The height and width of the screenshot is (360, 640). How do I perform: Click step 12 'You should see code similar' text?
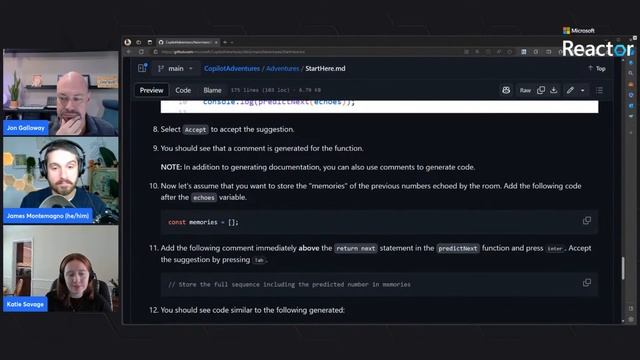tap(252, 310)
